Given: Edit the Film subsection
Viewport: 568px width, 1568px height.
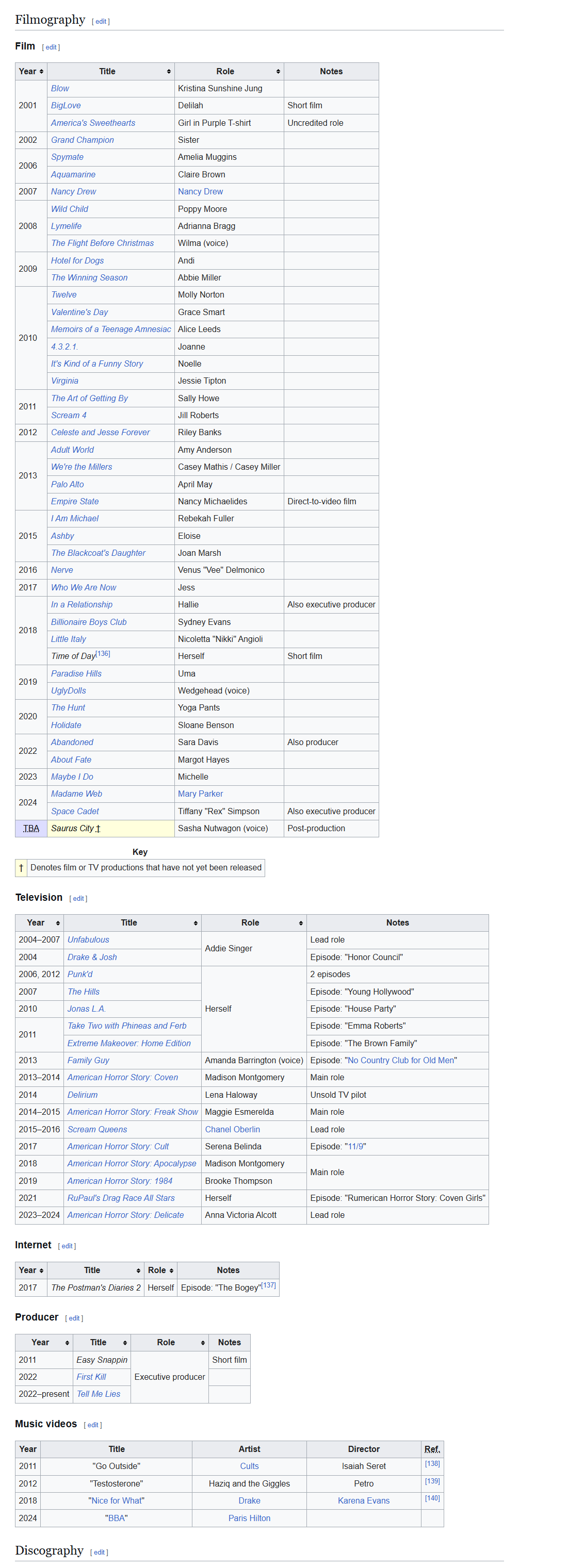Looking at the screenshot, I should point(51,47).
